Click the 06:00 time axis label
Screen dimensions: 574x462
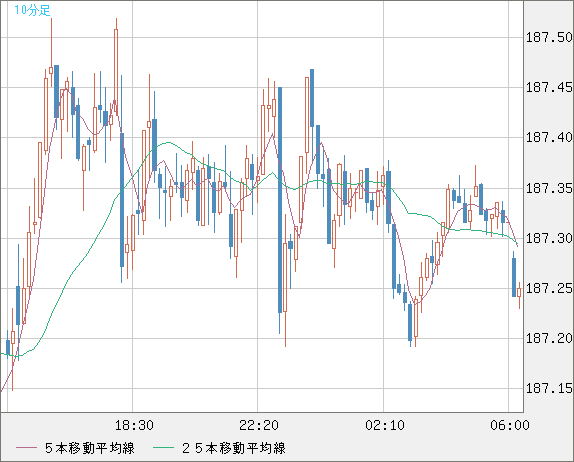pos(510,425)
